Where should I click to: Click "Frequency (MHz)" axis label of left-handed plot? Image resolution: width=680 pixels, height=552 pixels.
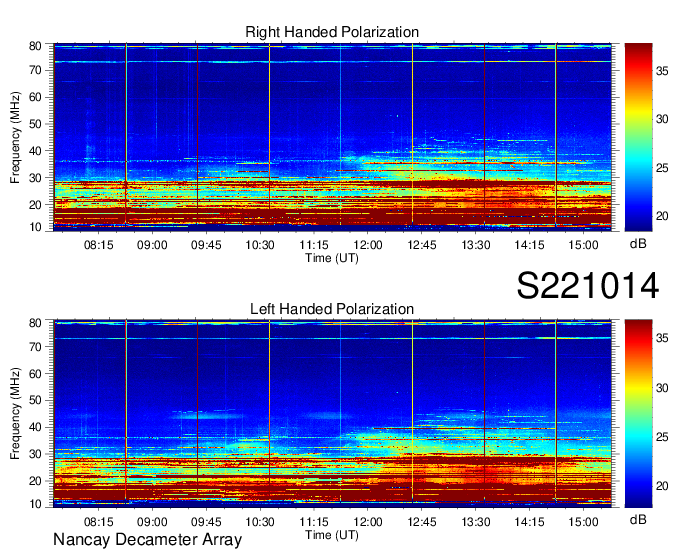tap(15, 414)
